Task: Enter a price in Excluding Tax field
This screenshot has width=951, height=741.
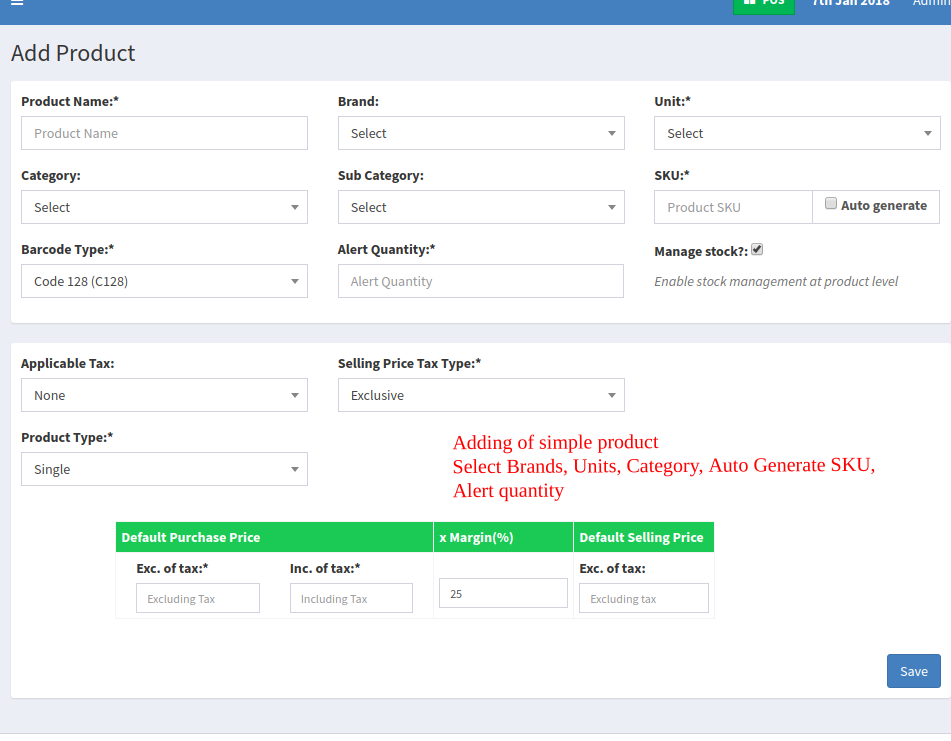Action: click(x=197, y=597)
